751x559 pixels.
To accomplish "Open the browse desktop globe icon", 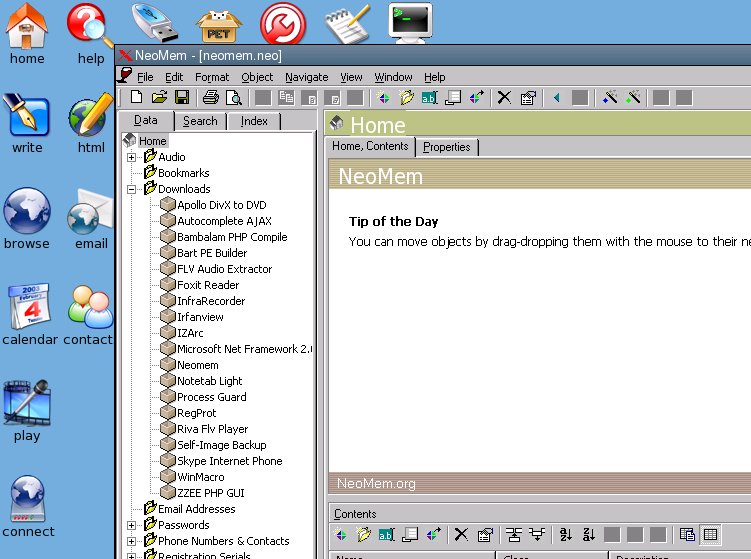I will 27,218.
